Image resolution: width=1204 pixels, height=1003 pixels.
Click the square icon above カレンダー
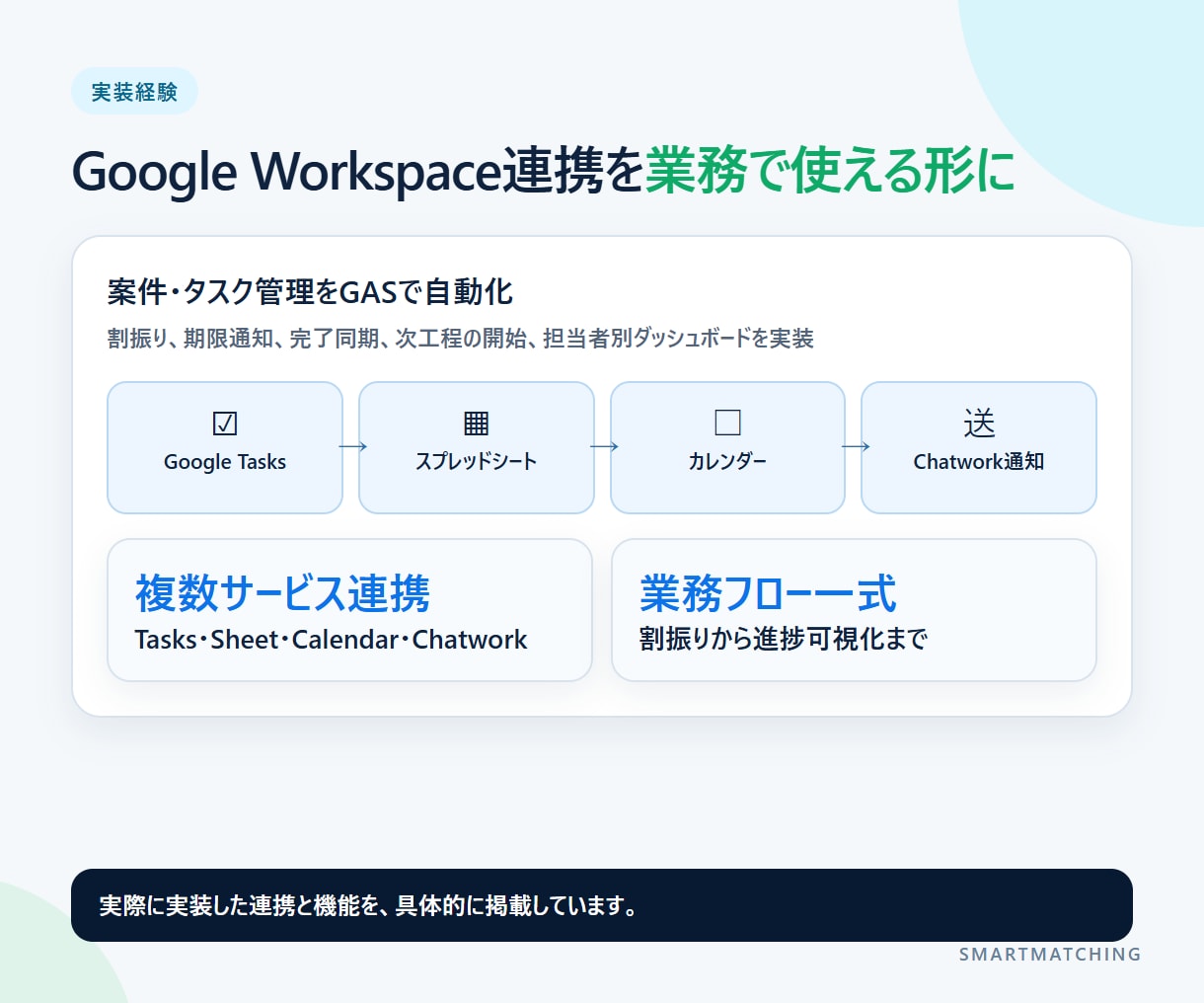[x=727, y=423]
